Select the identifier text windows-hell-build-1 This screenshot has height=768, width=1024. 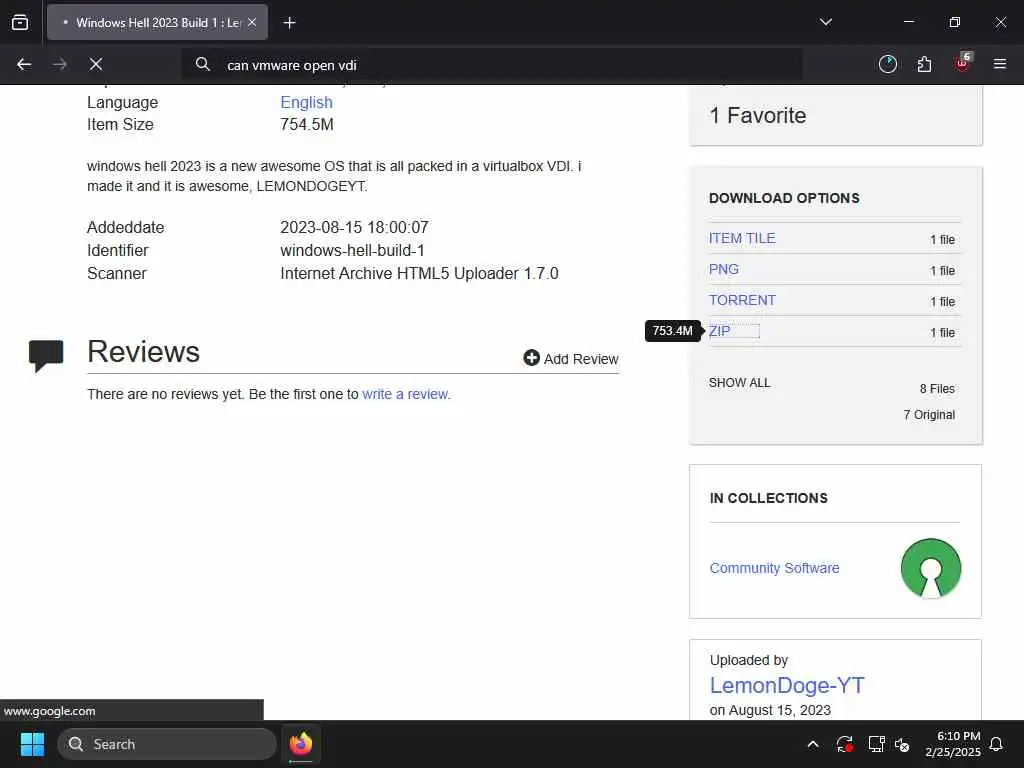[352, 251]
